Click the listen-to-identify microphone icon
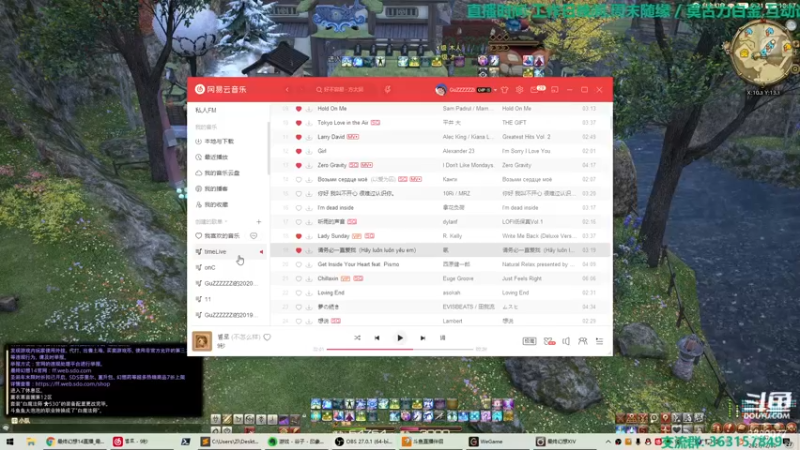This screenshot has width=800, height=450. click(388, 89)
